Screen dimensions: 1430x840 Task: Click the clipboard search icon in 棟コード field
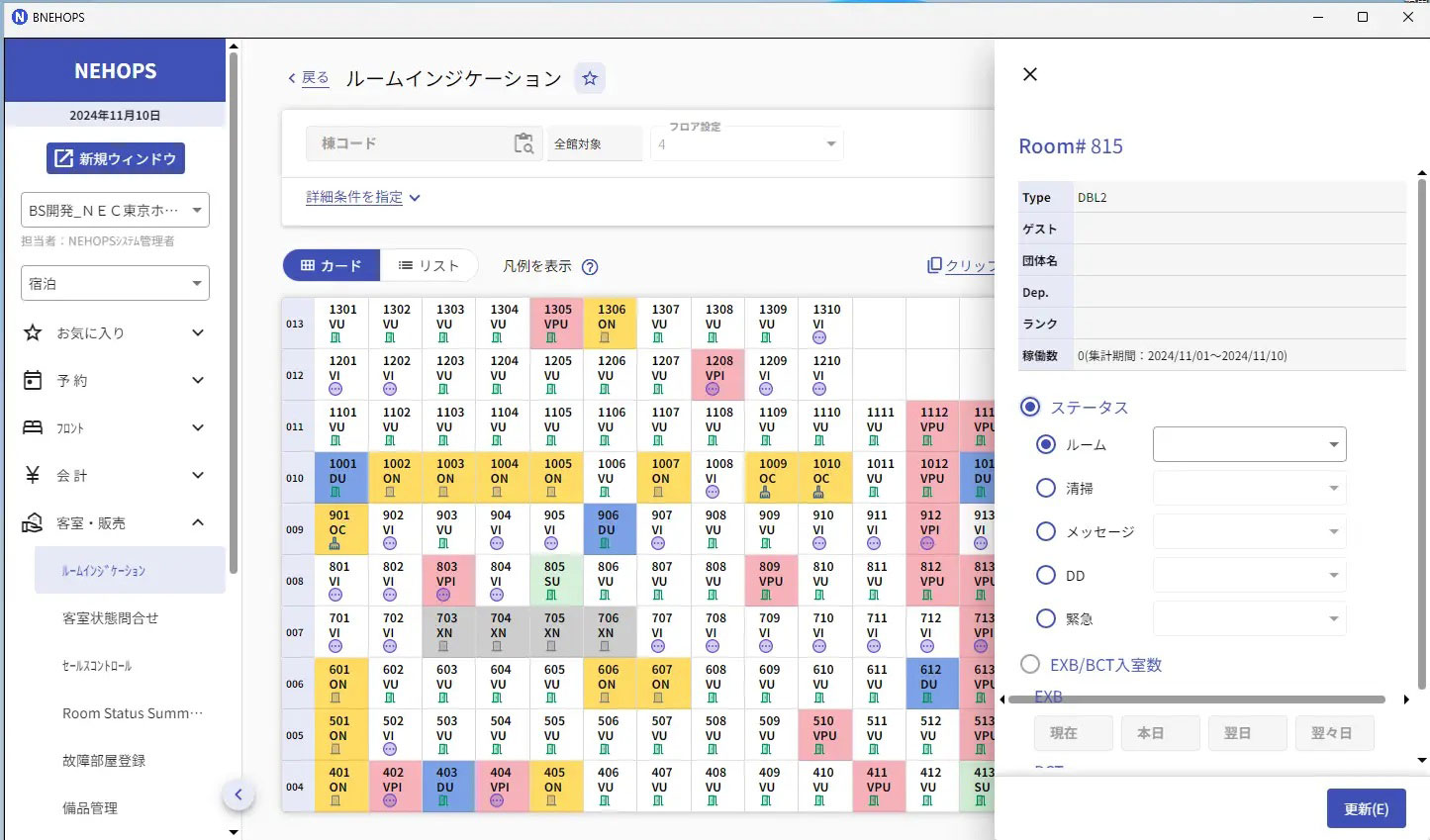click(525, 143)
